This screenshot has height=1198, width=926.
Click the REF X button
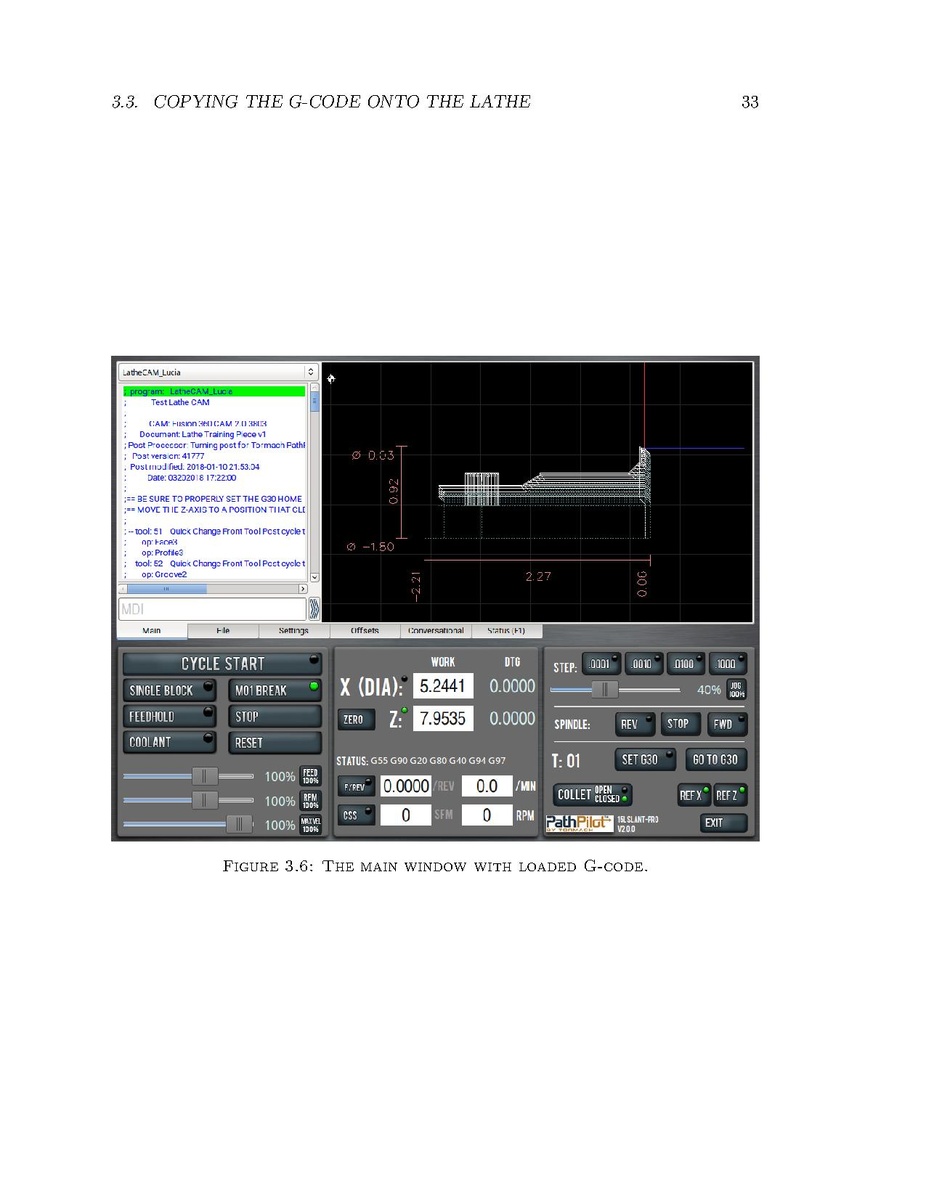tap(694, 795)
